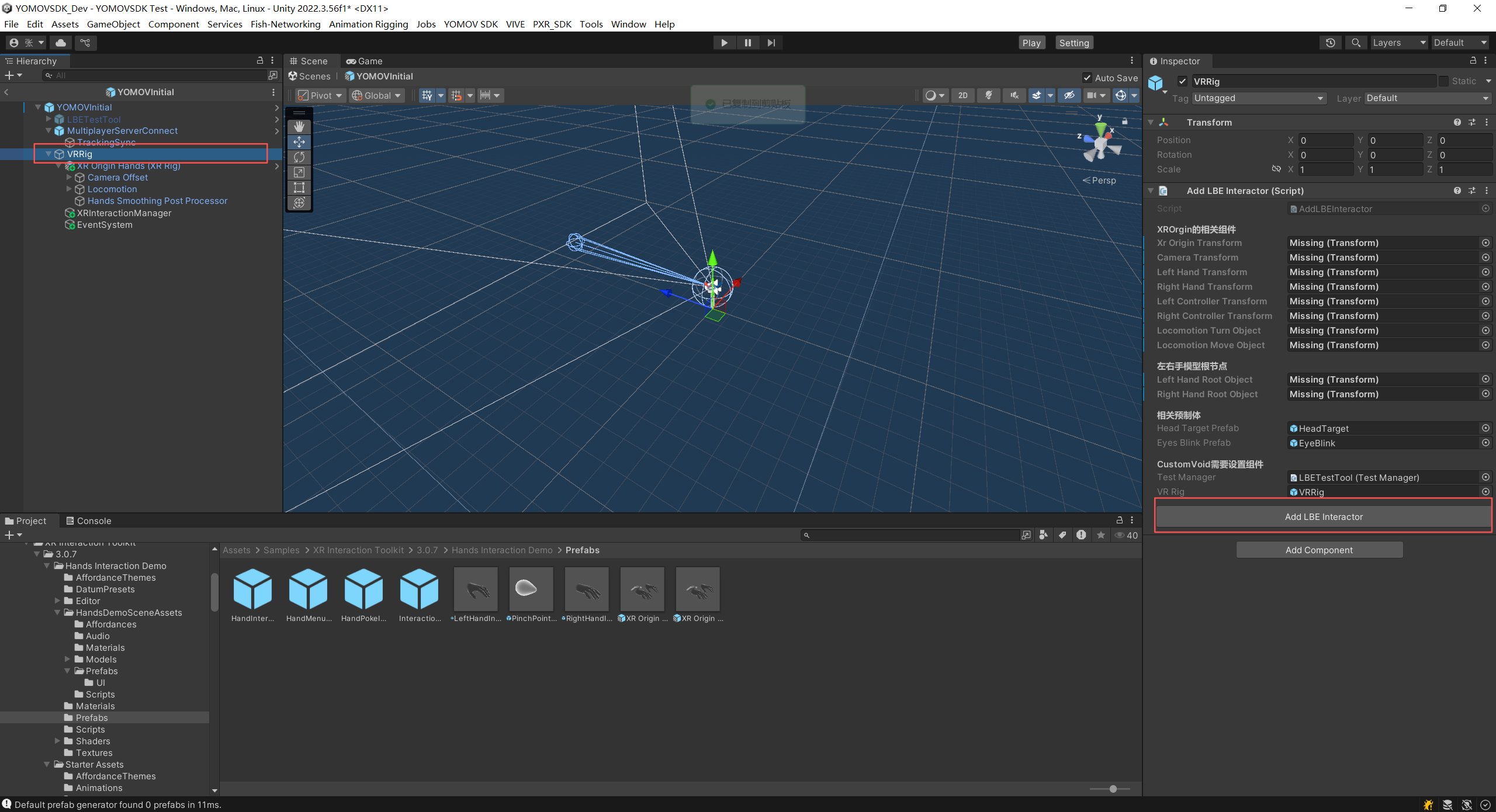Image resolution: width=1496 pixels, height=812 pixels.
Task: Click the Step frame button
Action: pyautogui.click(x=771, y=43)
